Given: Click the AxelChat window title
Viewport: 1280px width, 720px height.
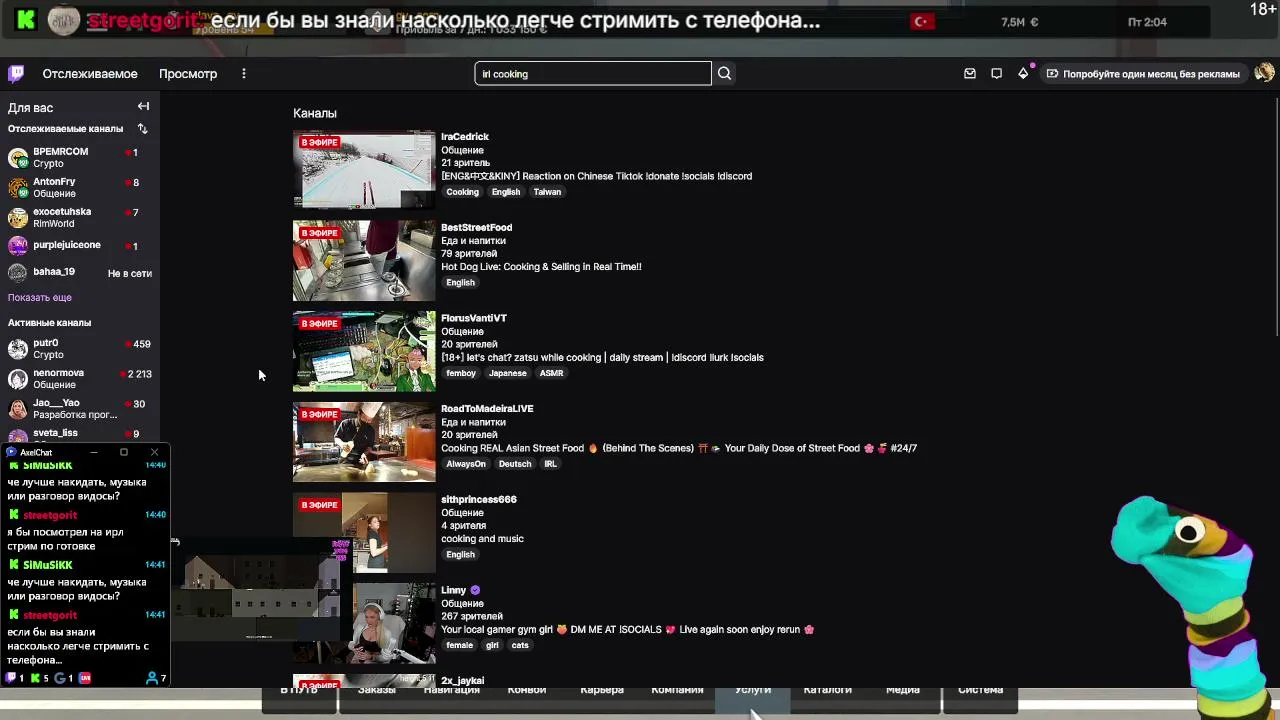Looking at the screenshot, I should (36, 452).
